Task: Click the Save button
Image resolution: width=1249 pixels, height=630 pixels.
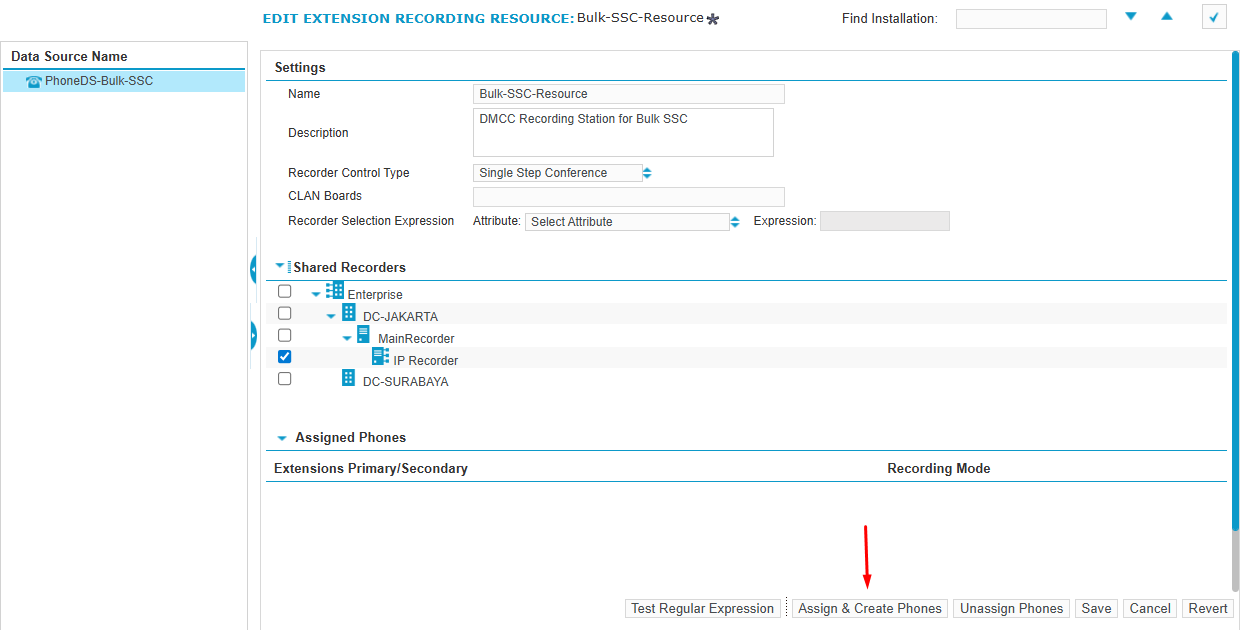Action: (1096, 608)
